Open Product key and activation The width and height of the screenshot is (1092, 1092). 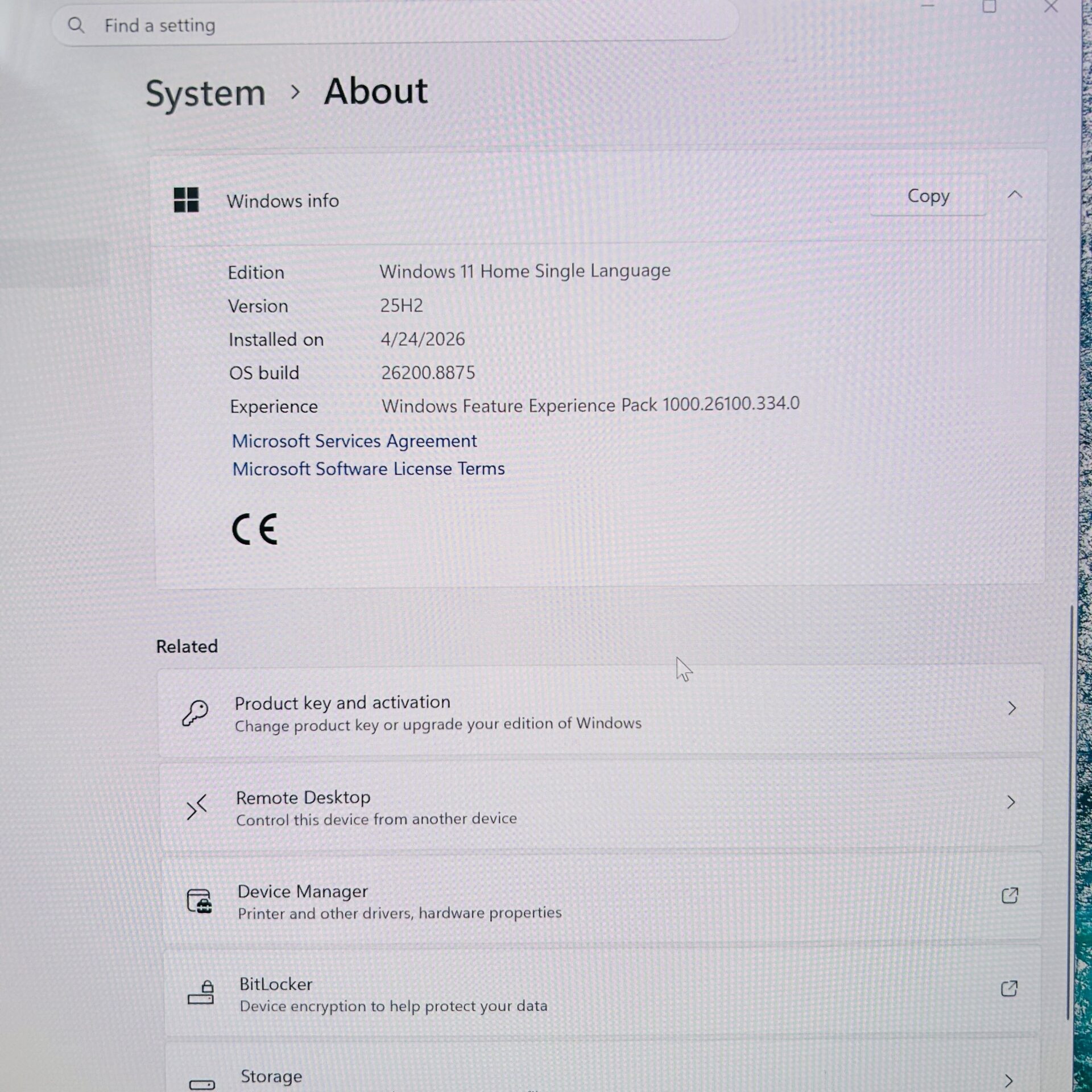[x=600, y=710]
